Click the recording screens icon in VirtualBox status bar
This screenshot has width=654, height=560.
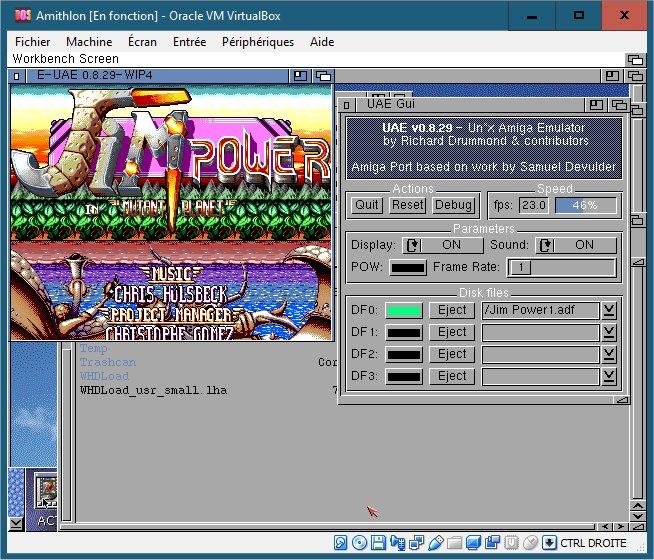[492, 542]
